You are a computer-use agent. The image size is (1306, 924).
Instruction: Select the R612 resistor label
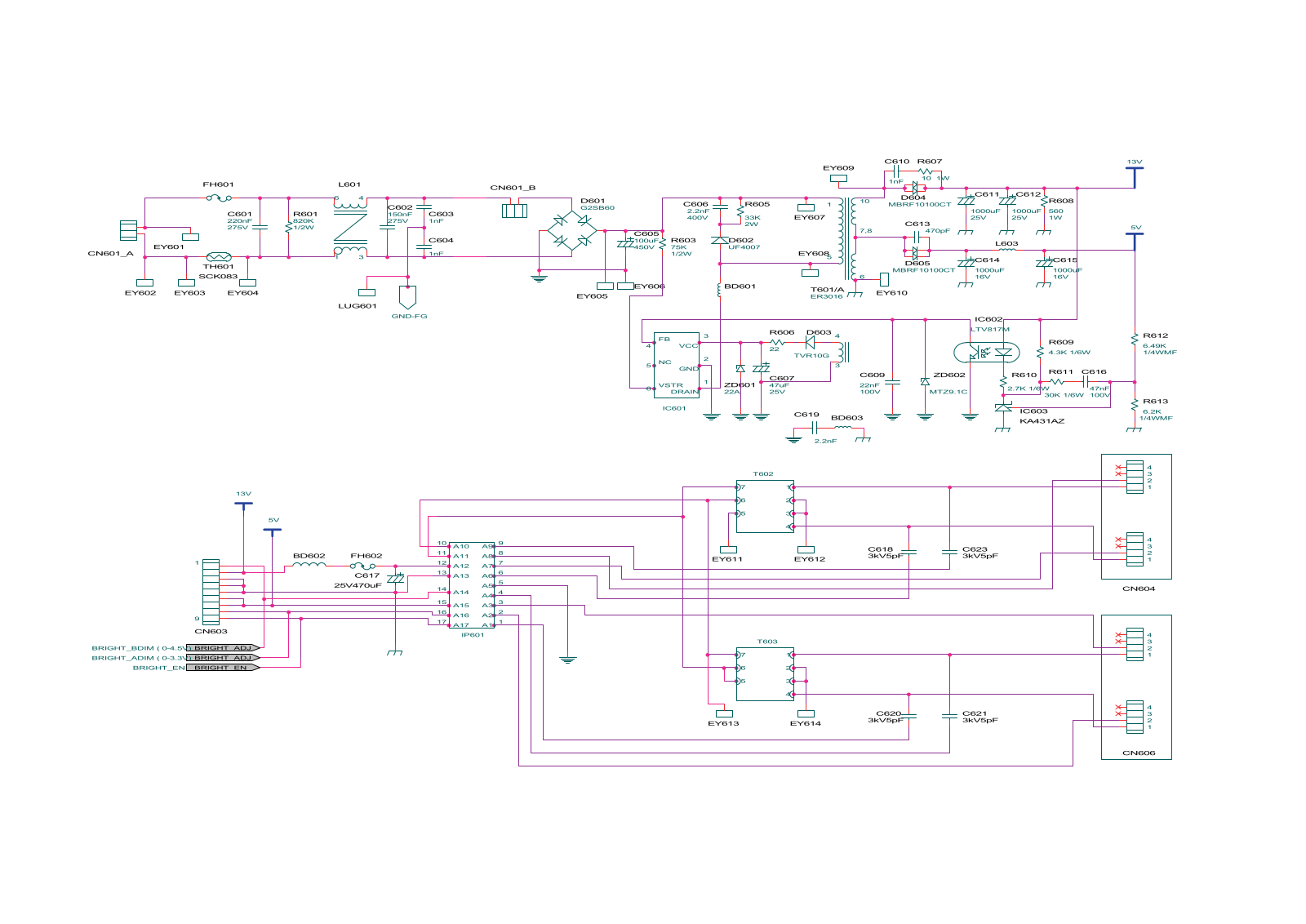pos(1156,335)
